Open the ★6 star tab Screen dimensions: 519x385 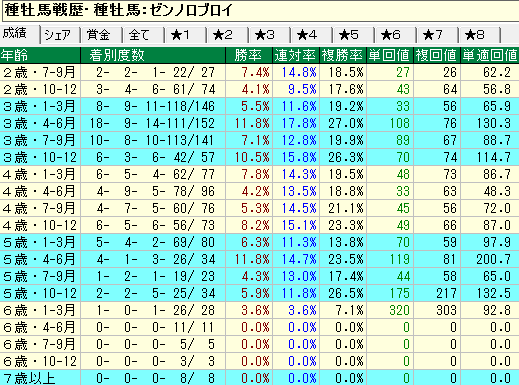pyautogui.click(x=396, y=35)
